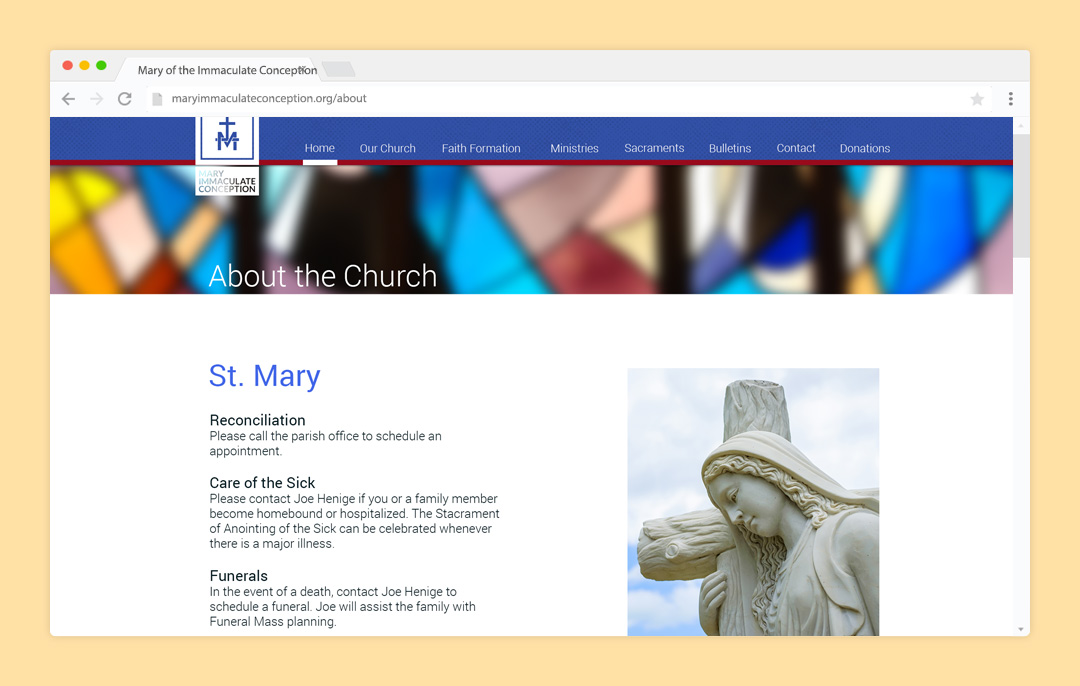Screen dimensions: 1080x686
Task: Click the browser back arrow
Action: tap(68, 99)
